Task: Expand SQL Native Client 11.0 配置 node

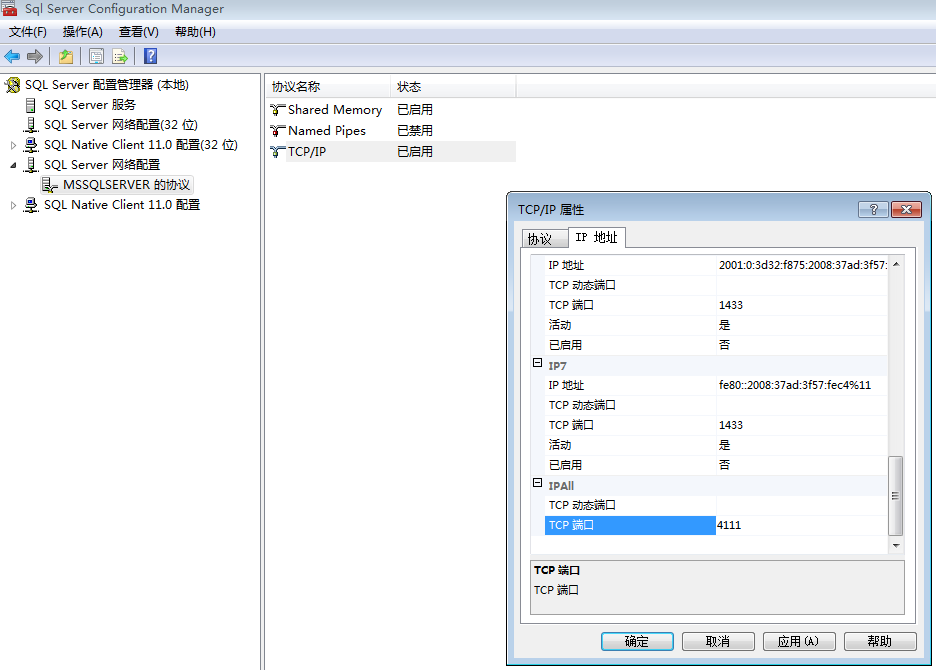Action: coord(13,205)
